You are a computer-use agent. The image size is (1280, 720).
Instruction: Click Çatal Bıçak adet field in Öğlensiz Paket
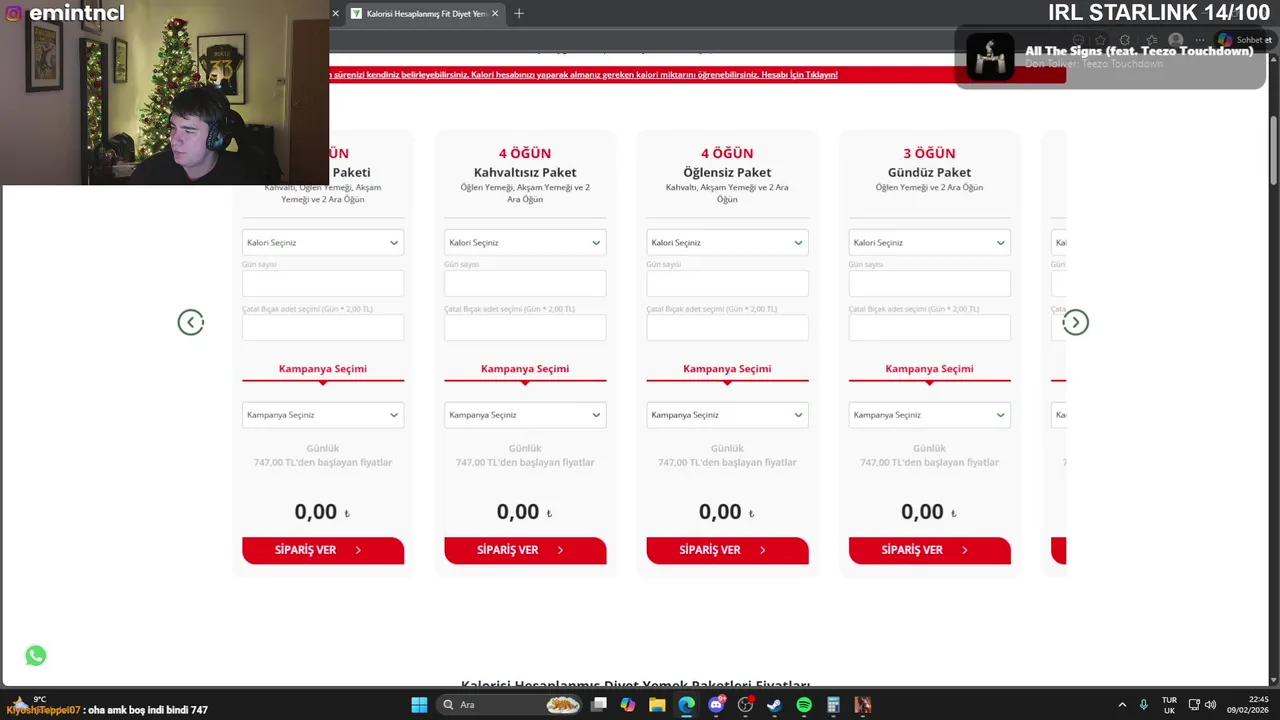tap(727, 328)
